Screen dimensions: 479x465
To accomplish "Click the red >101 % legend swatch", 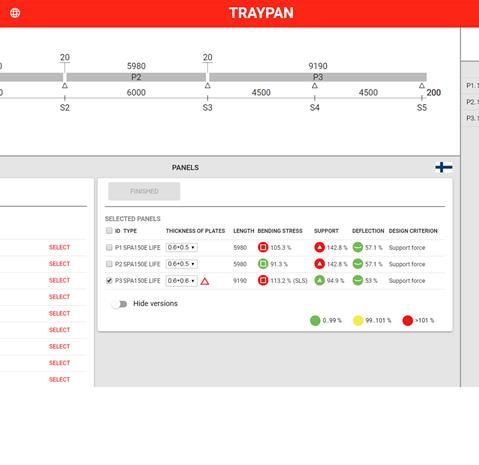I will pyautogui.click(x=407, y=321).
